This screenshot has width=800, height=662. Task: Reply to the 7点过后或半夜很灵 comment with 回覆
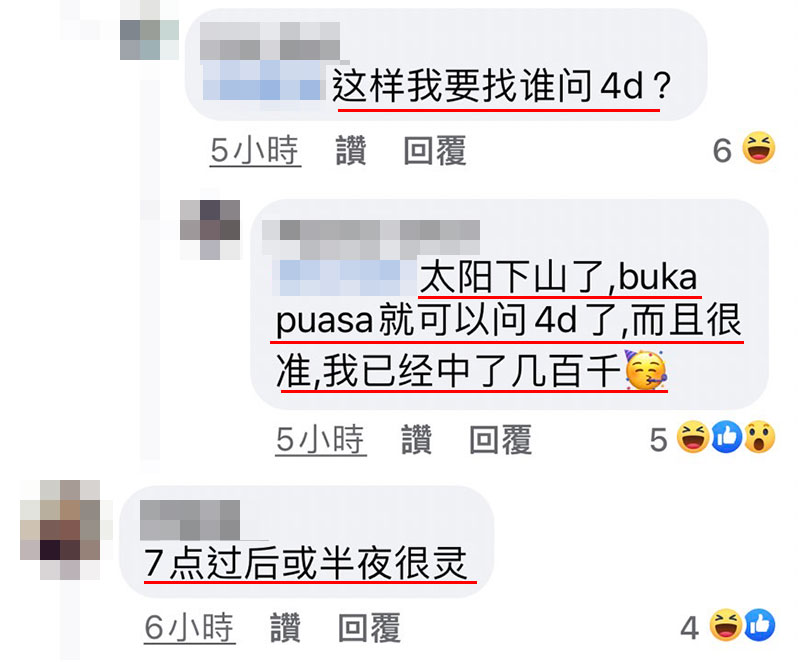pos(369,627)
